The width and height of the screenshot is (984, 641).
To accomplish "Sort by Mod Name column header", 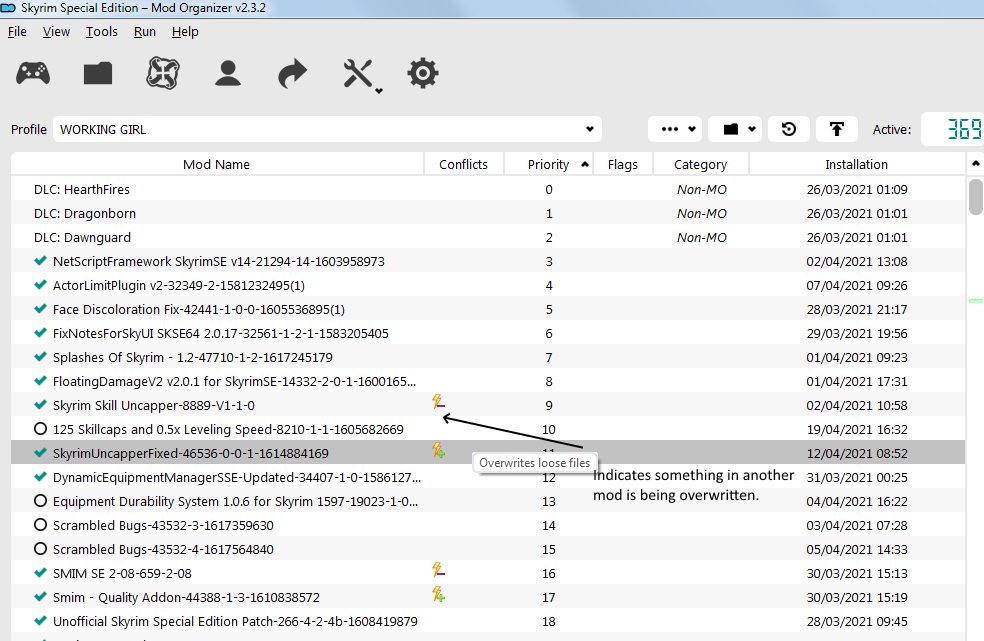I will click(x=217, y=164).
